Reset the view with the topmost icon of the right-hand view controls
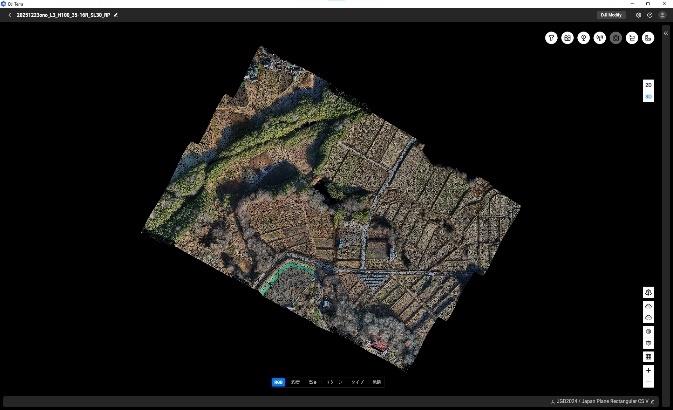 (648, 292)
